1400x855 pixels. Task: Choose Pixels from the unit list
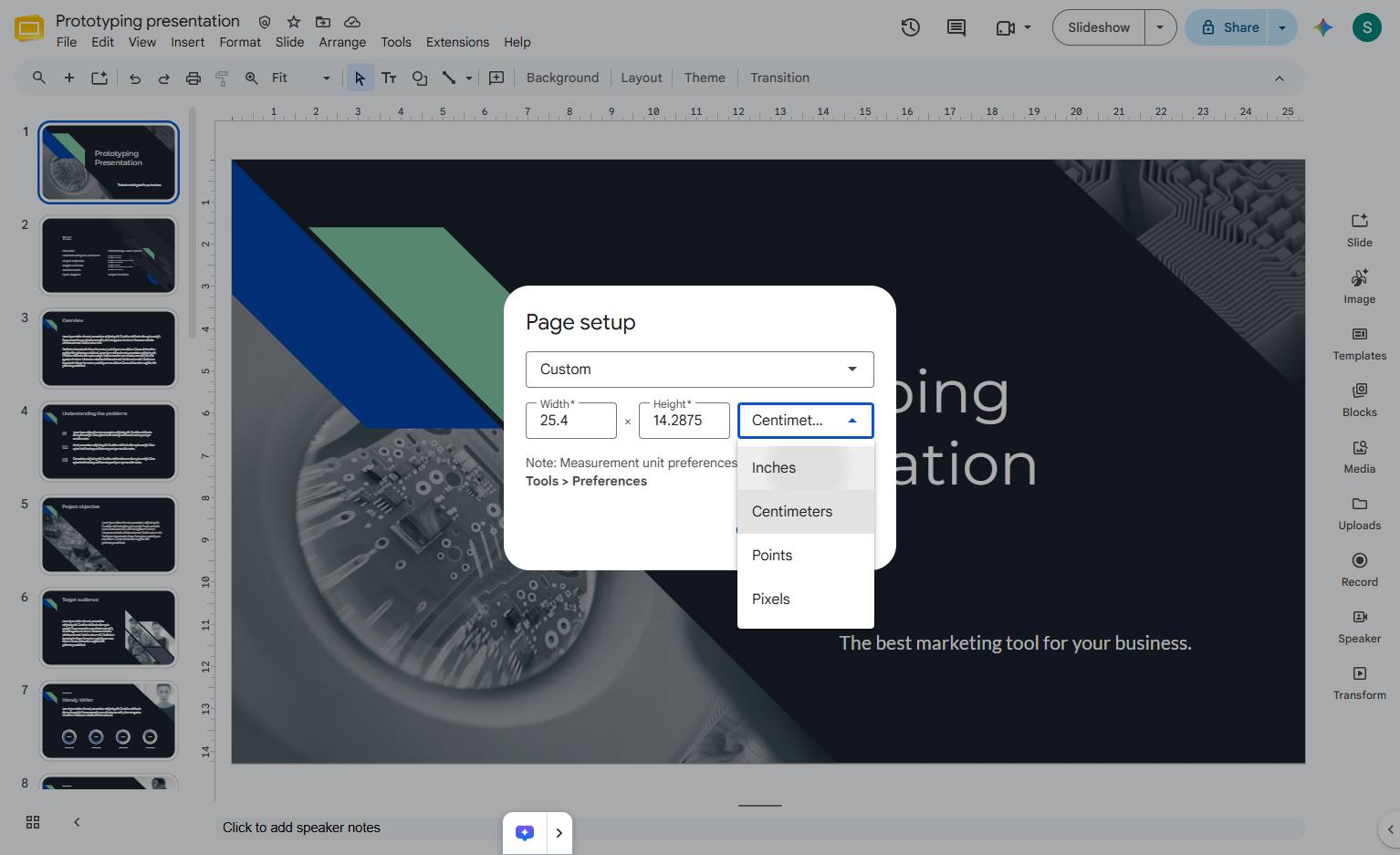coord(806,600)
